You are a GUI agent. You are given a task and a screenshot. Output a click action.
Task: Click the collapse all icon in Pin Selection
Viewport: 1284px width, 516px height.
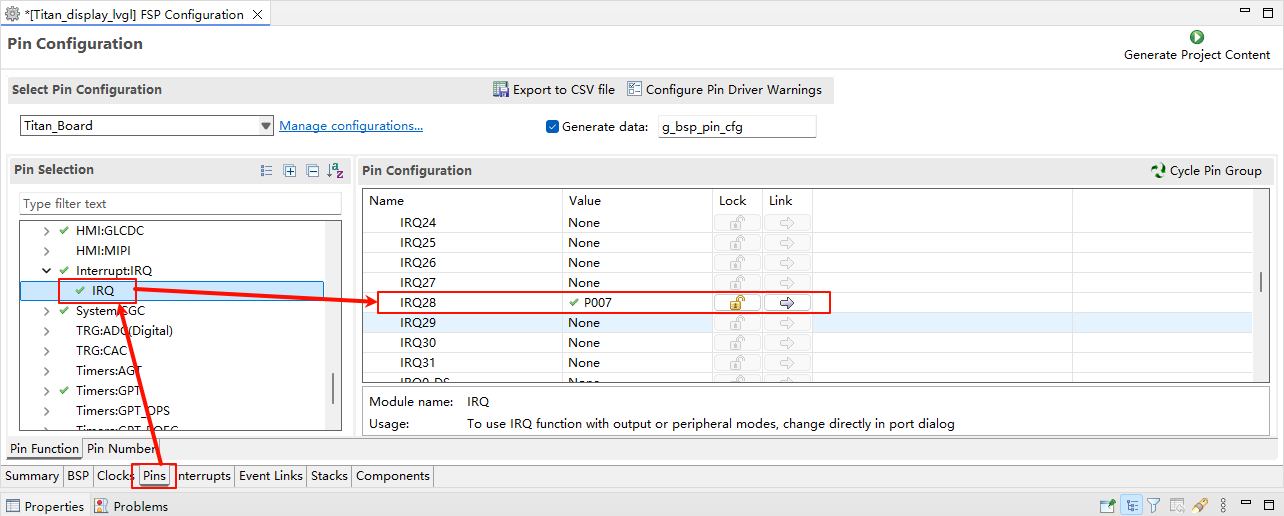pyautogui.click(x=312, y=171)
